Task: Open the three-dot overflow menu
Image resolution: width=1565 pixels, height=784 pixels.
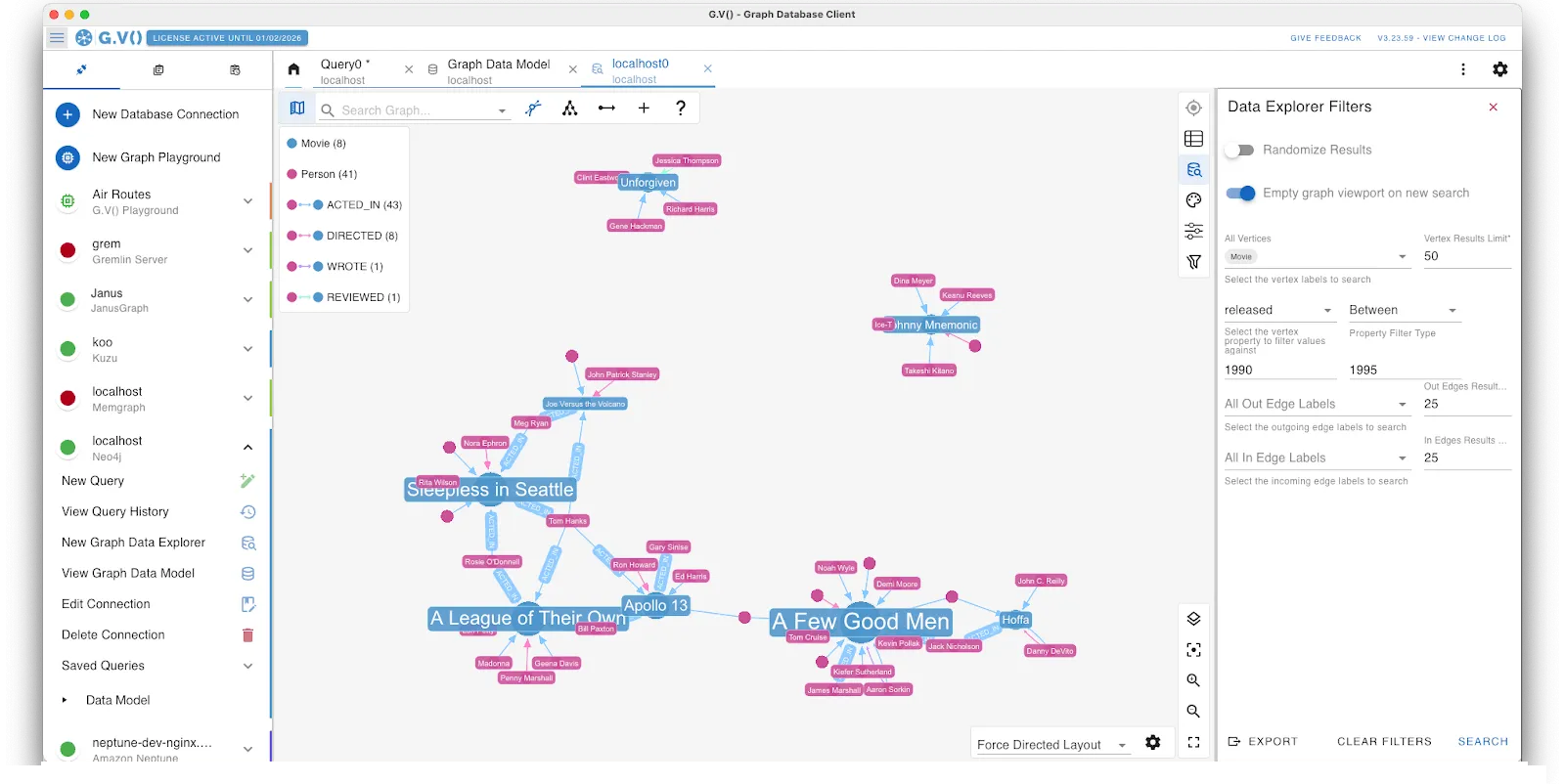Action: pyautogui.click(x=1463, y=69)
